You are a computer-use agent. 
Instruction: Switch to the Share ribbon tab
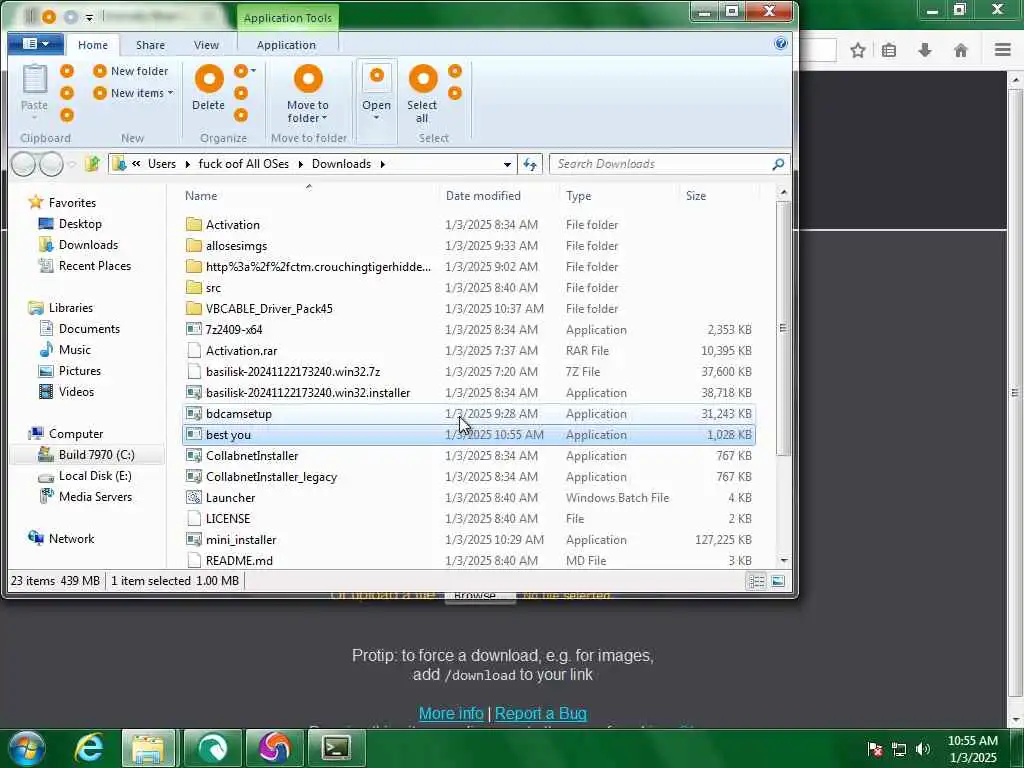tap(150, 45)
